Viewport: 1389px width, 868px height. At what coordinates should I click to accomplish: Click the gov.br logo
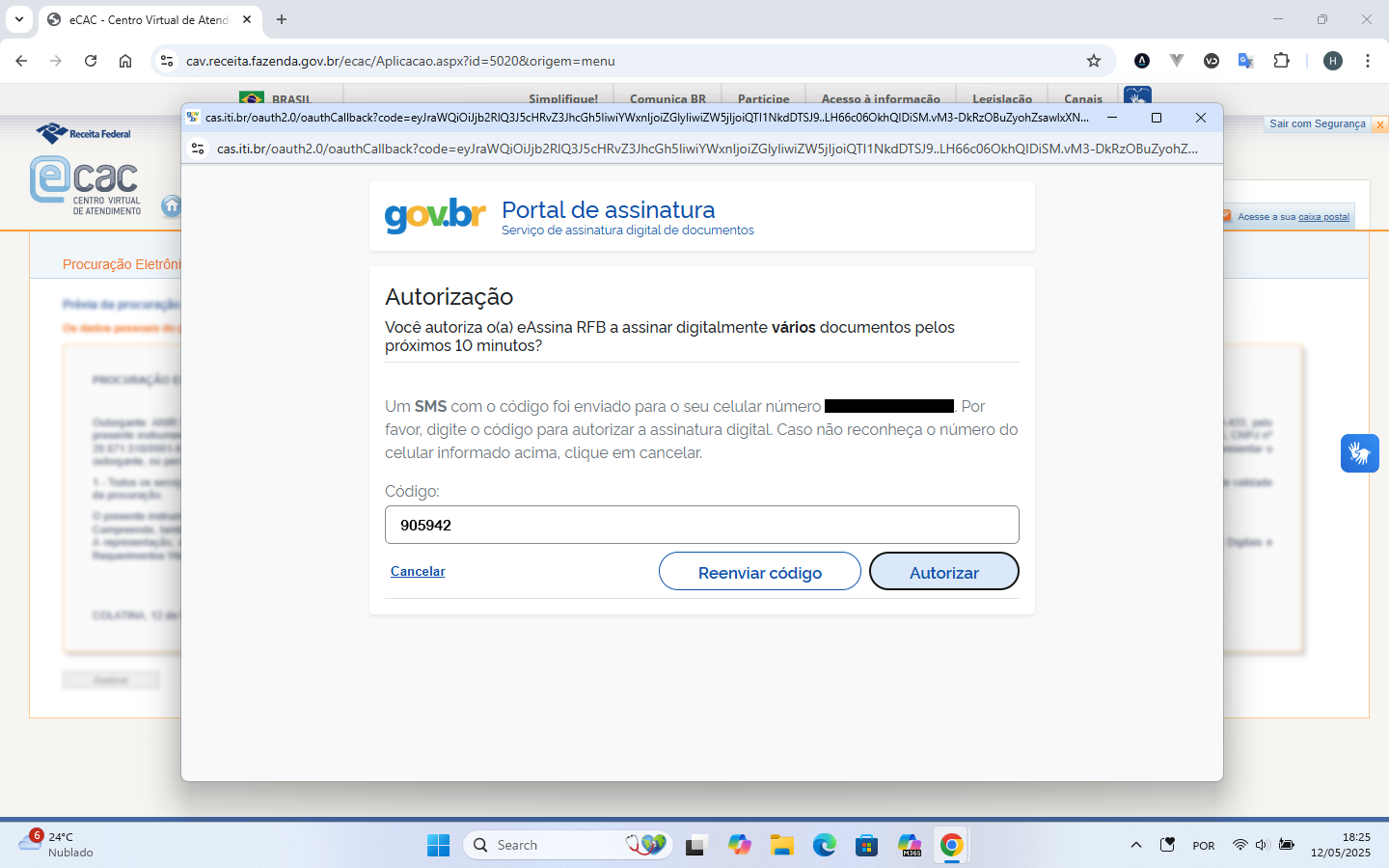click(435, 215)
